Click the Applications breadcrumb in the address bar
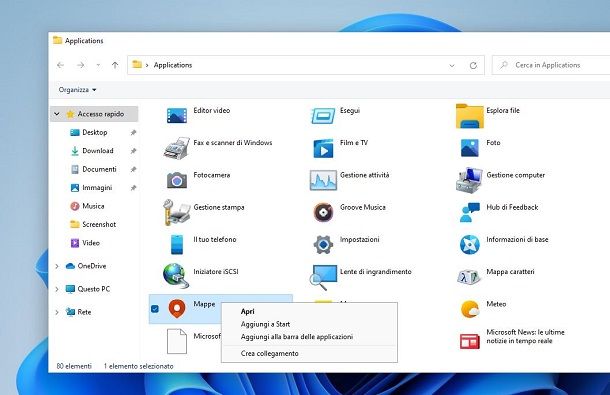This screenshot has width=610, height=395. point(173,65)
